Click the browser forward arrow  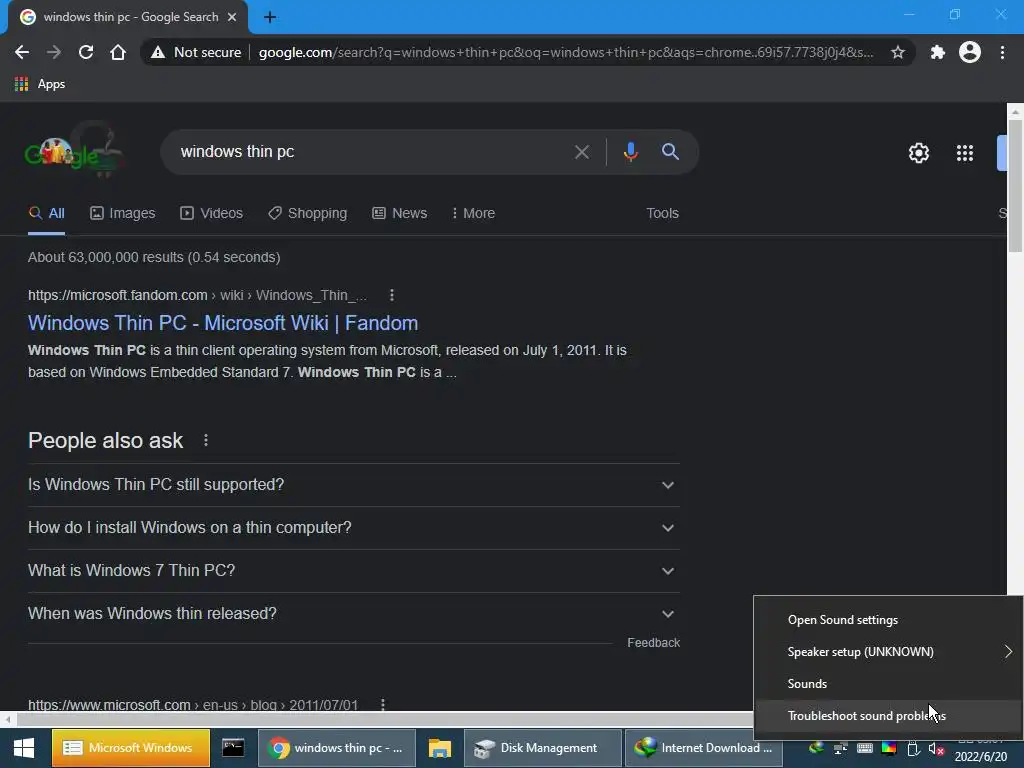54,52
